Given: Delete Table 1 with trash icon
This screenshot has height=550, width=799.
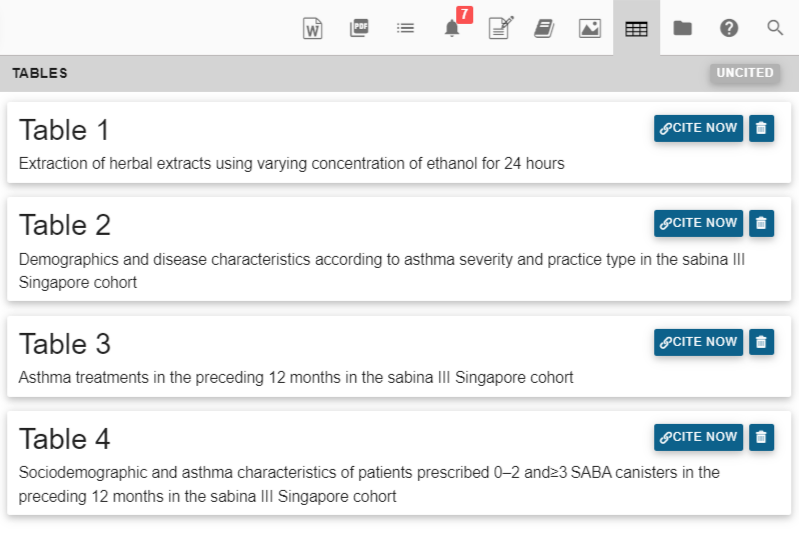Looking at the screenshot, I should pos(761,128).
